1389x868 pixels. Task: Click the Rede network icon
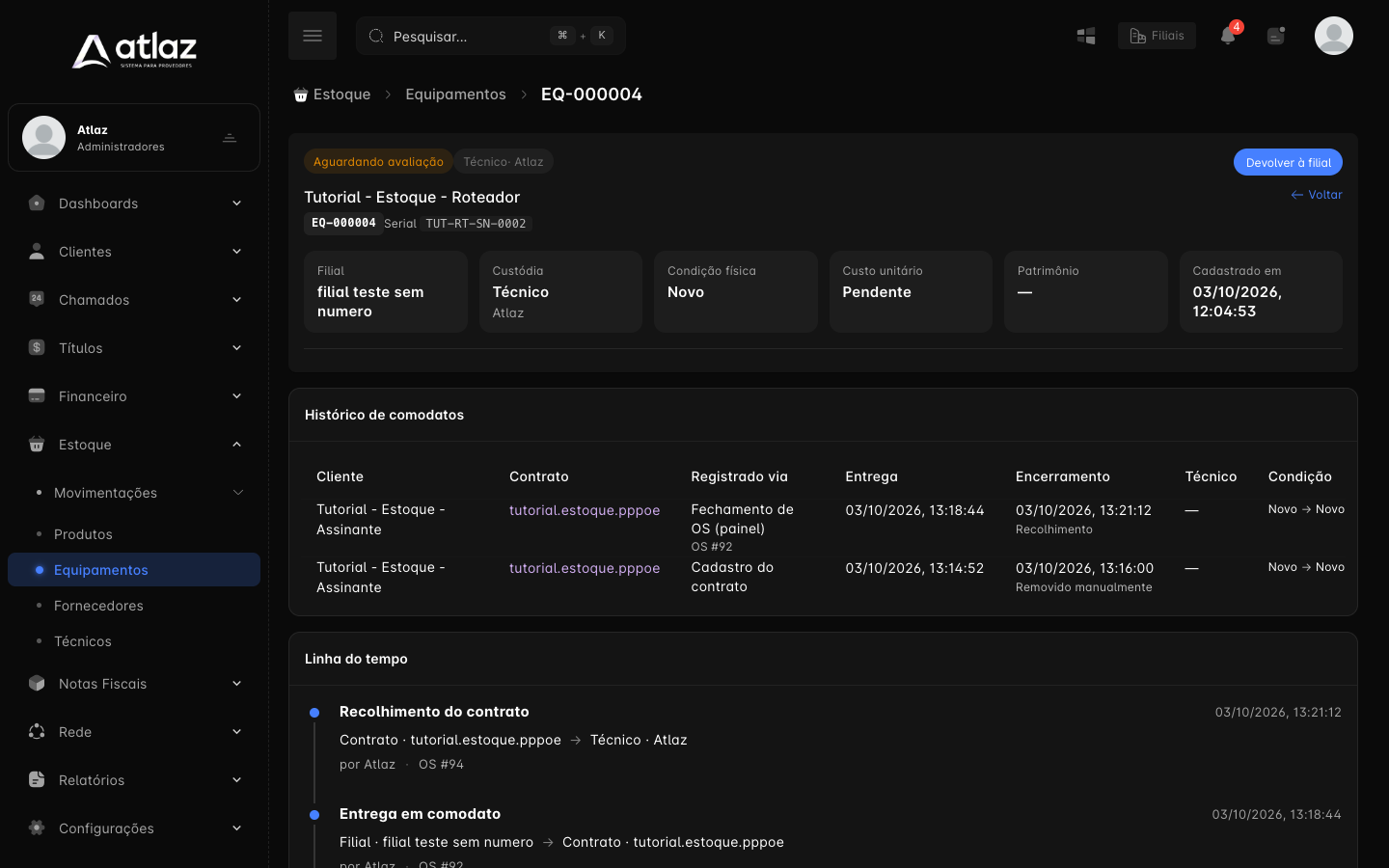(37, 731)
